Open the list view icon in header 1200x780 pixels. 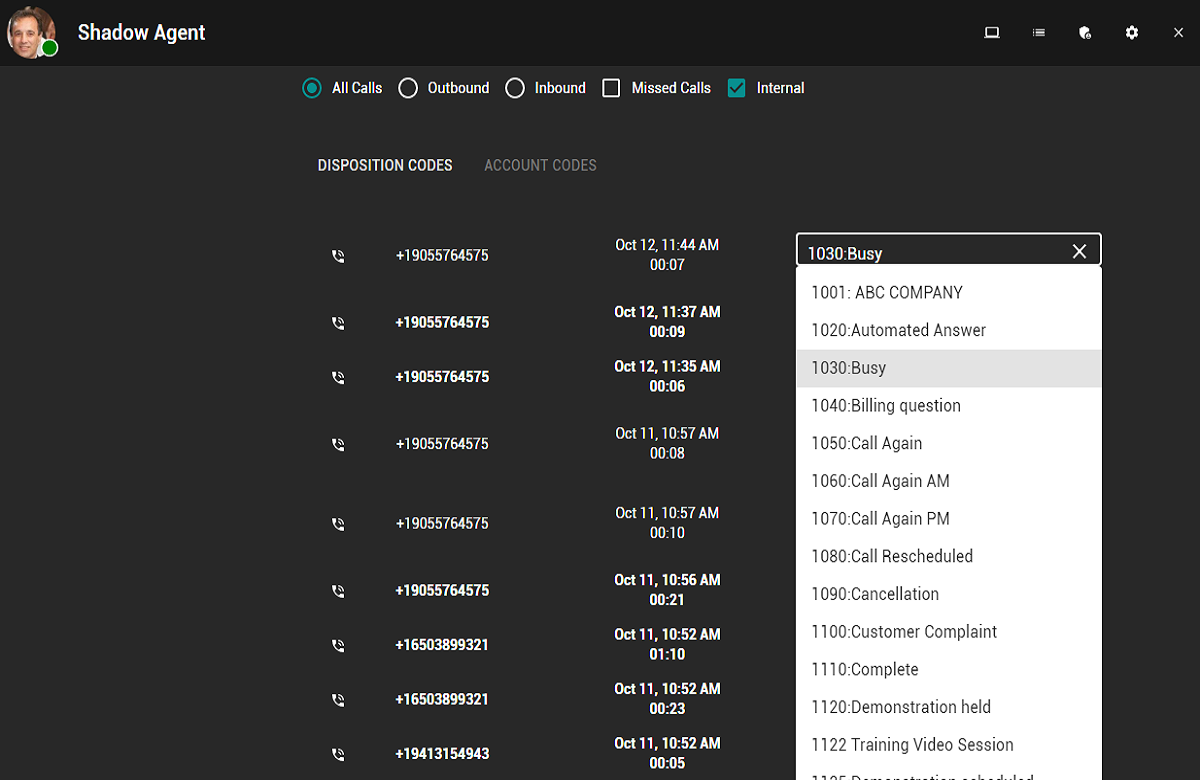coord(1039,33)
